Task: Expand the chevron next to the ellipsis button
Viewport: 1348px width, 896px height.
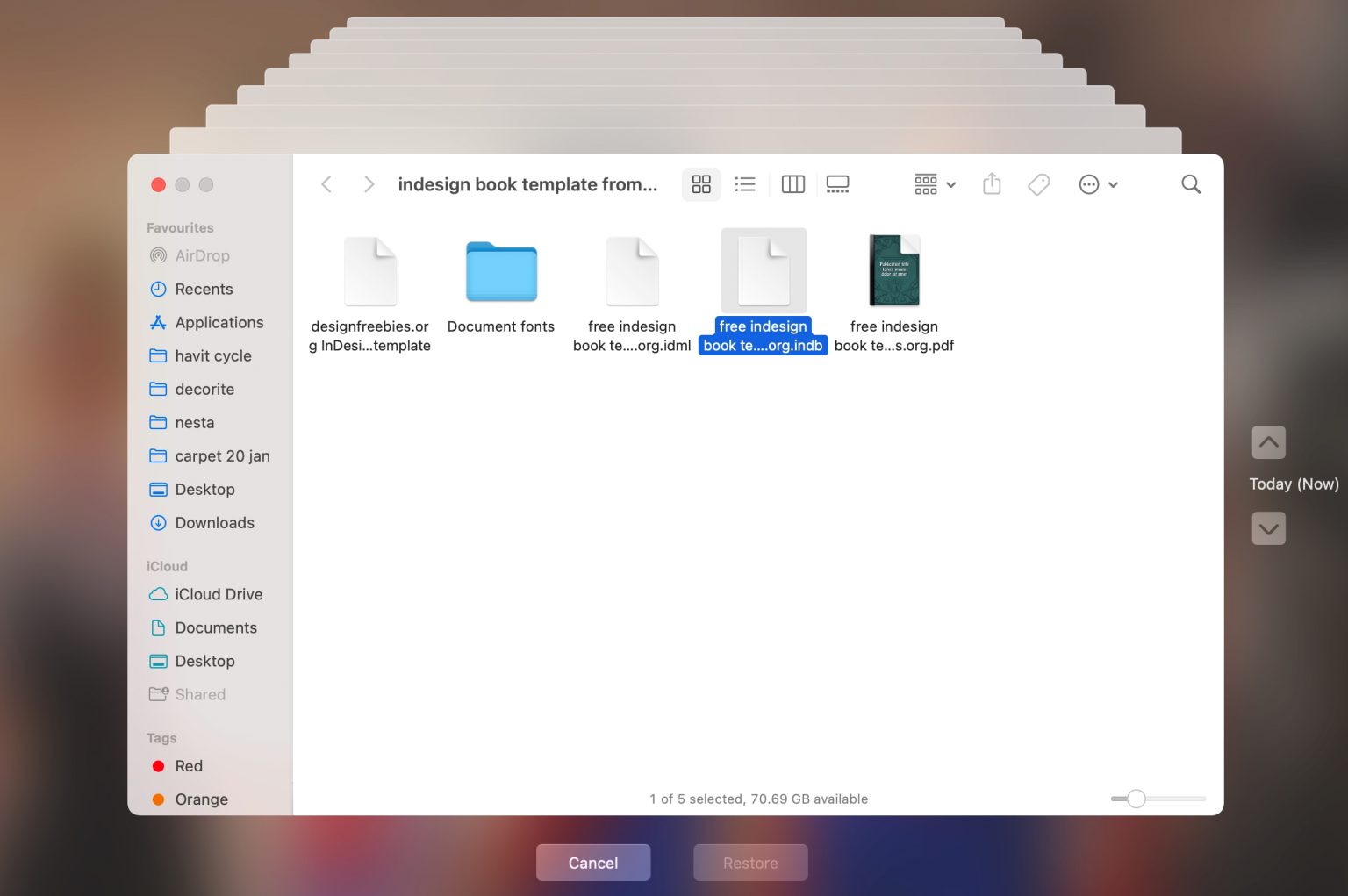Action: 1113,185
